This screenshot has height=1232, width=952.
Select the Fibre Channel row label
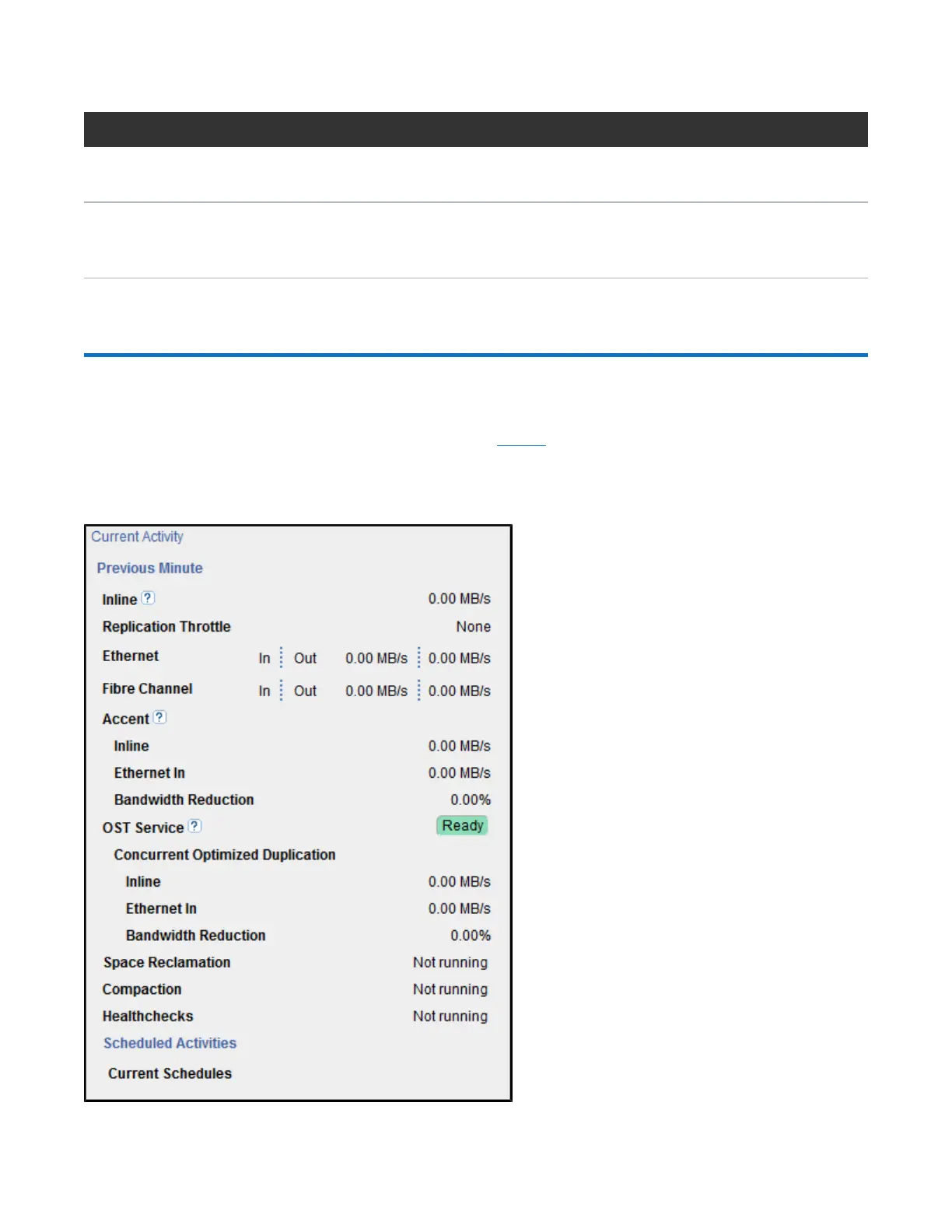point(147,688)
